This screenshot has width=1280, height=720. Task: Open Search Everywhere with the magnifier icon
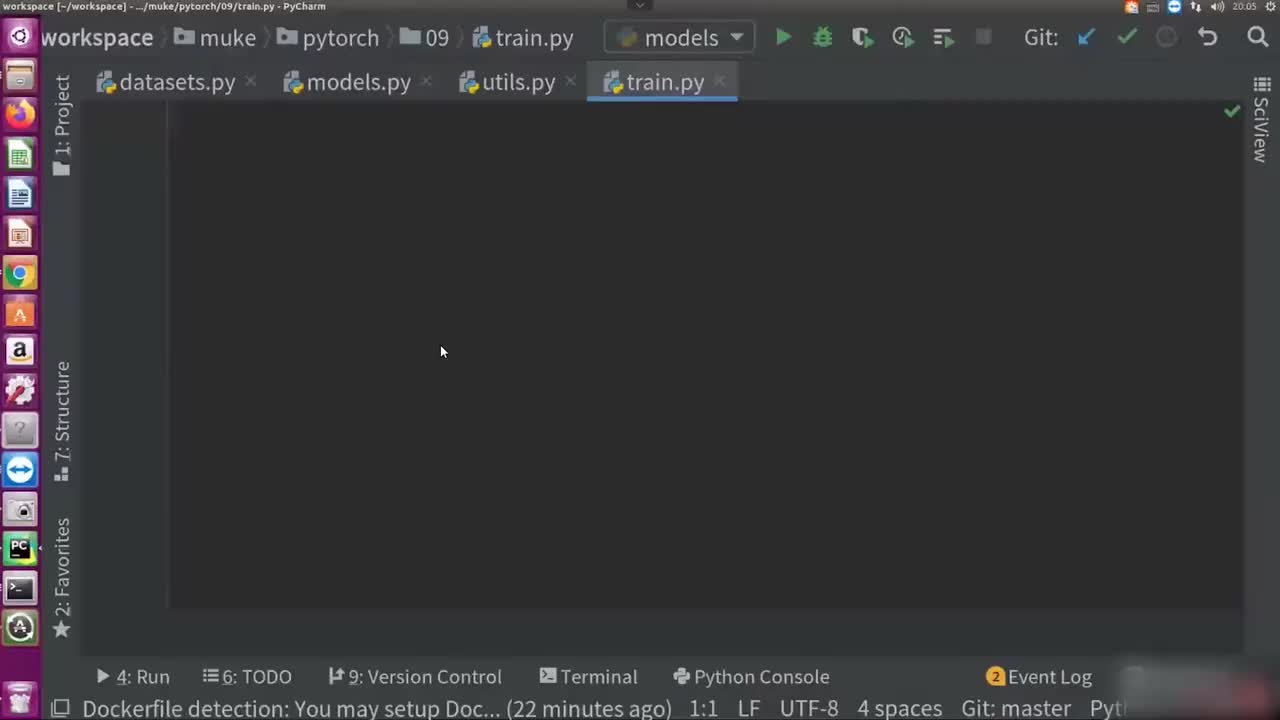[1258, 38]
